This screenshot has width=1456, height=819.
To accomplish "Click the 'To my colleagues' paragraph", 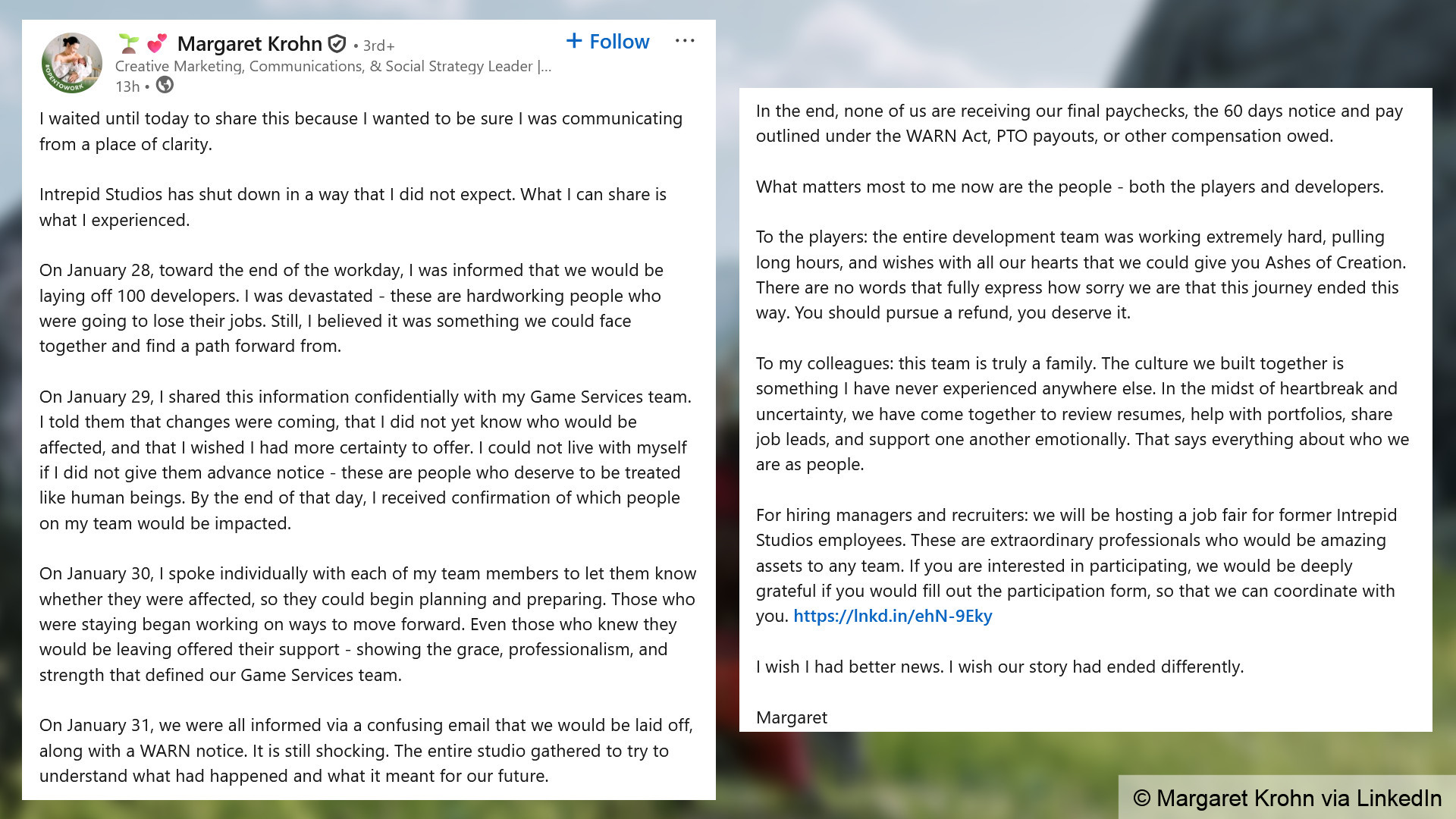I will point(1082,413).
